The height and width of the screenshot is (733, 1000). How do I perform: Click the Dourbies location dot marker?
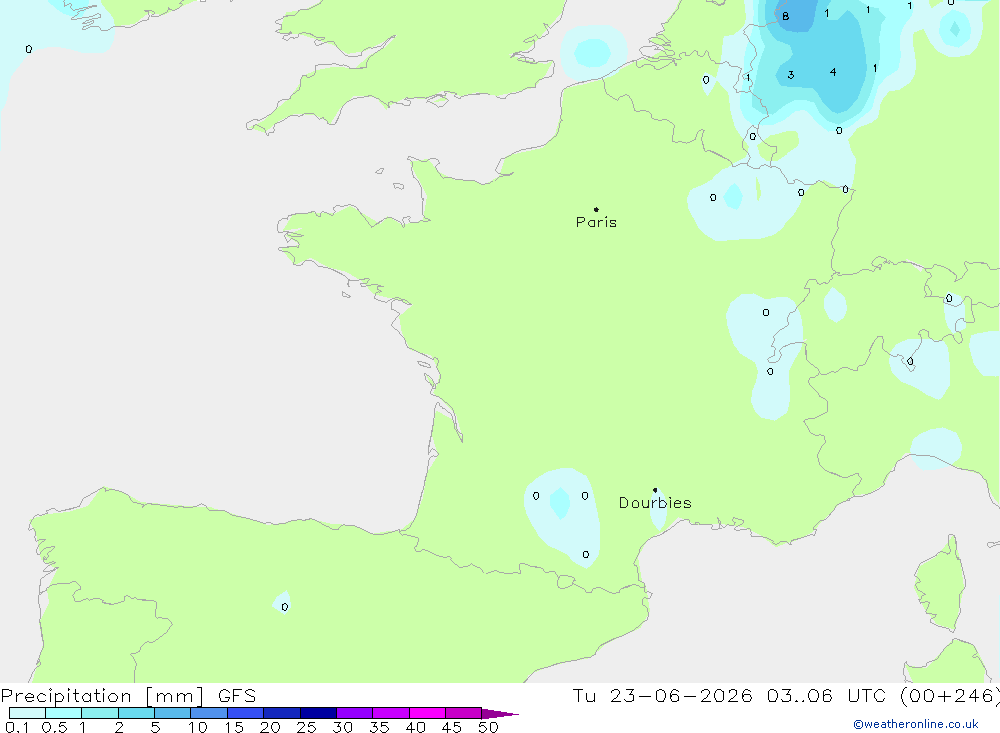coord(655,490)
